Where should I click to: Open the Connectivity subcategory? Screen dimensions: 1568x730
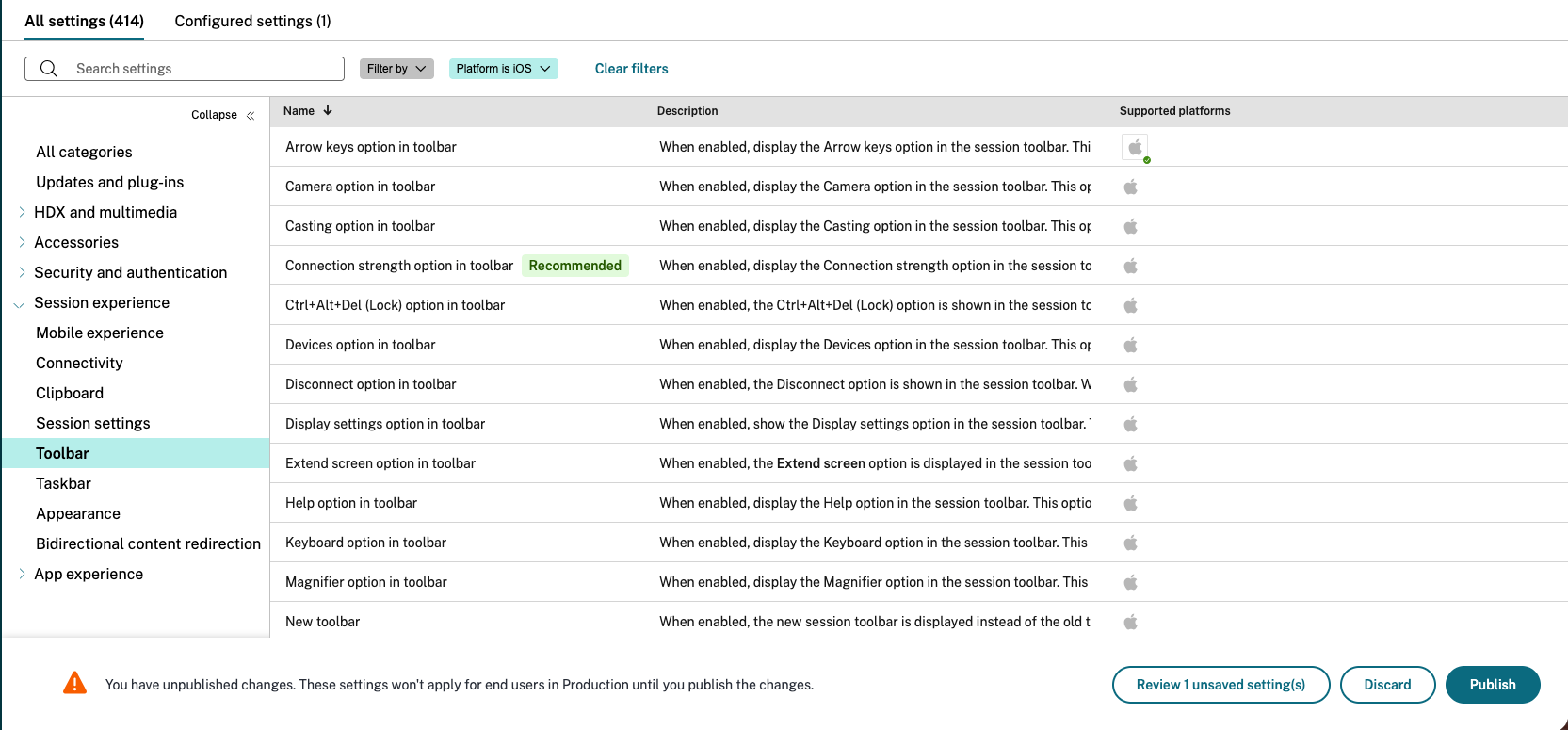(79, 363)
